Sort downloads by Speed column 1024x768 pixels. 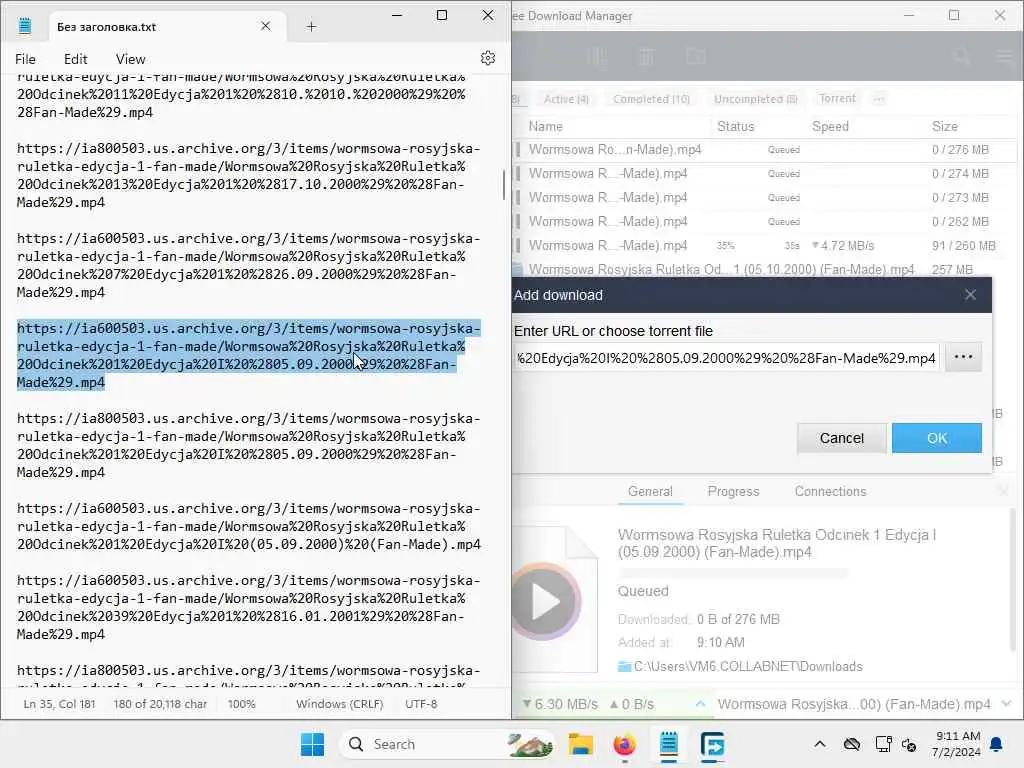point(830,126)
